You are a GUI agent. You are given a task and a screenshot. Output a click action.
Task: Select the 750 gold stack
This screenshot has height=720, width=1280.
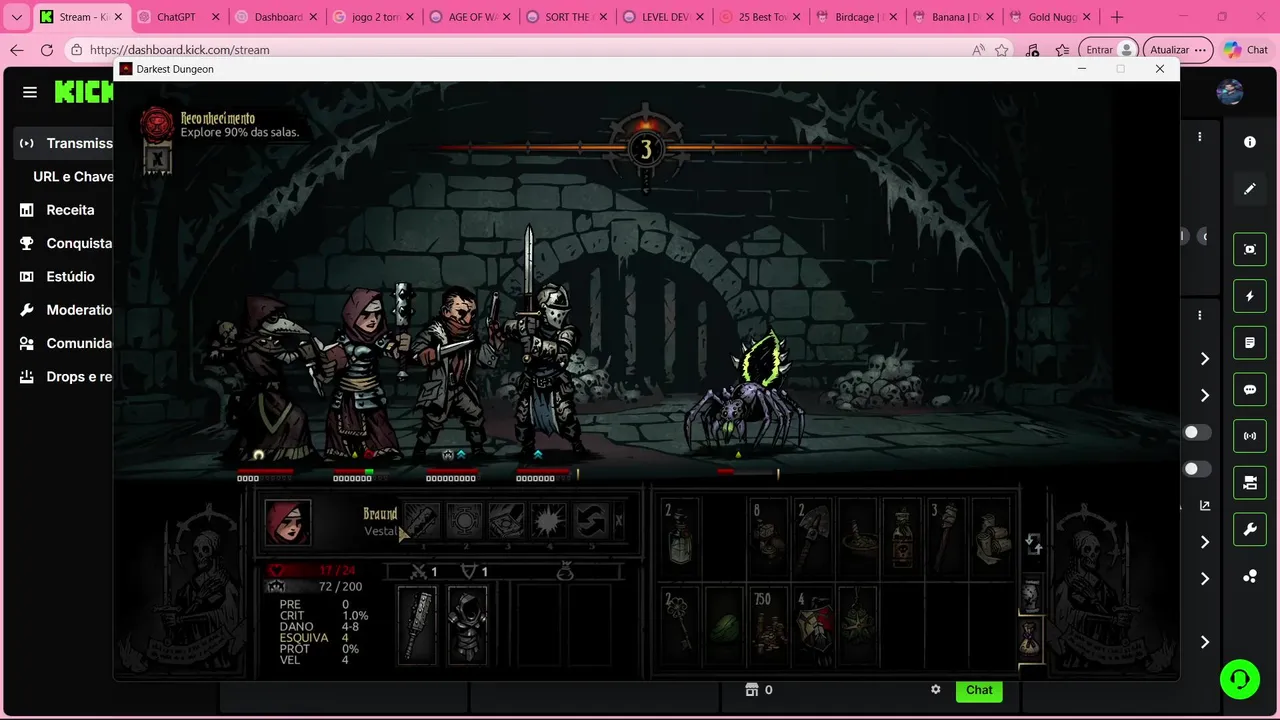tap(769, 625)
